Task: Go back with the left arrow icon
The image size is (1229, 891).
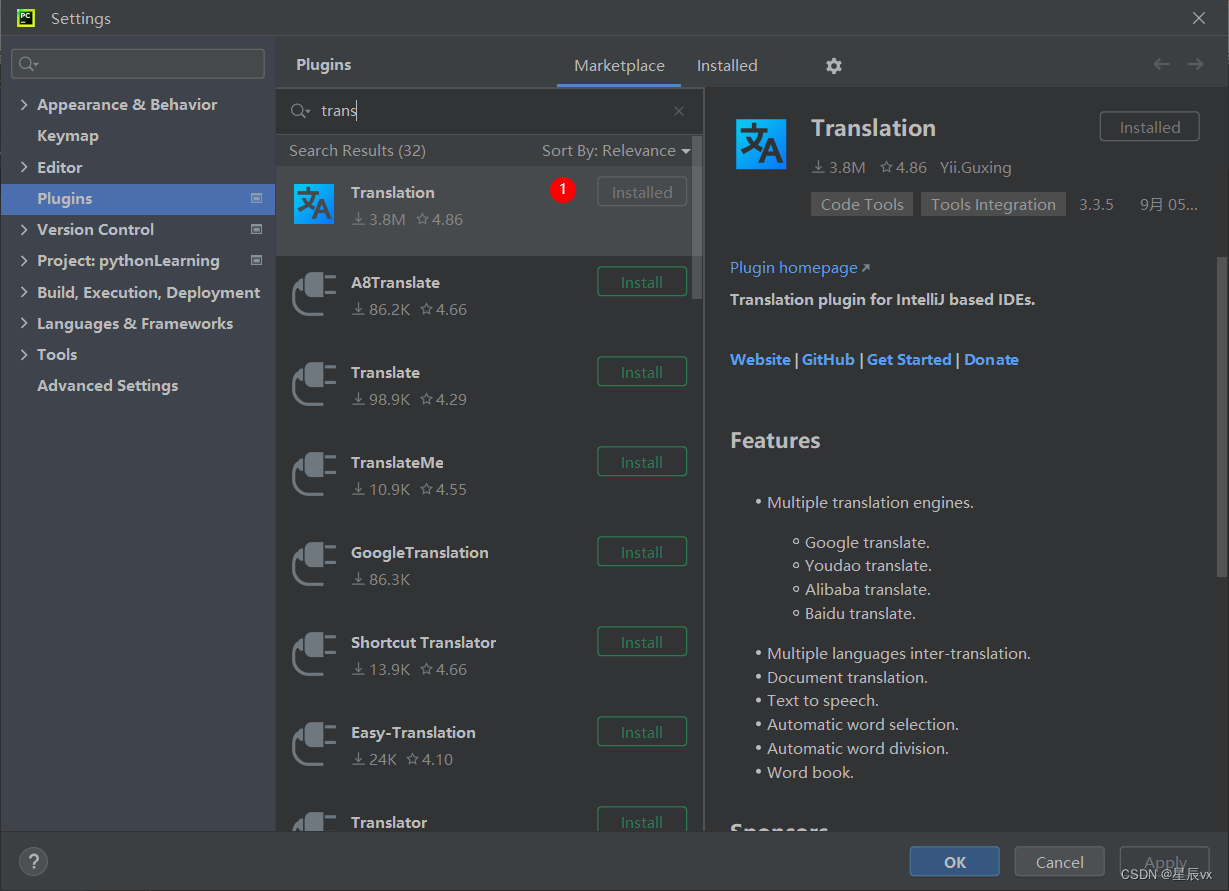Action: (x=1161, y=64)
